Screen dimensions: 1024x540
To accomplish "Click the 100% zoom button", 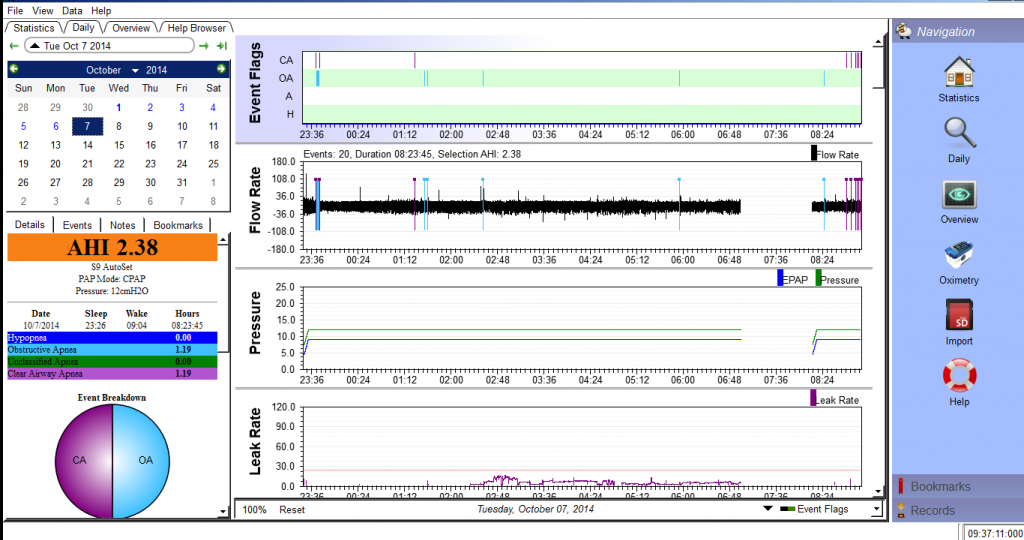I will [254, 510].
